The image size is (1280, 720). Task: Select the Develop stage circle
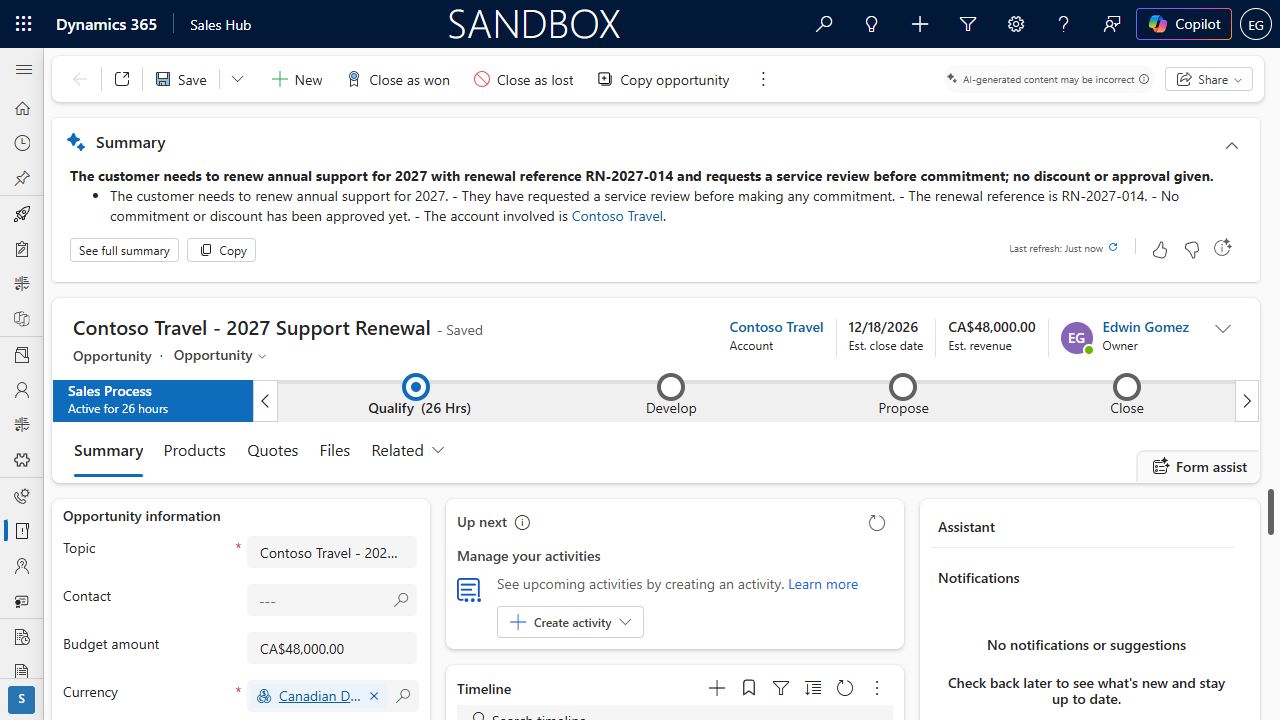671,387
